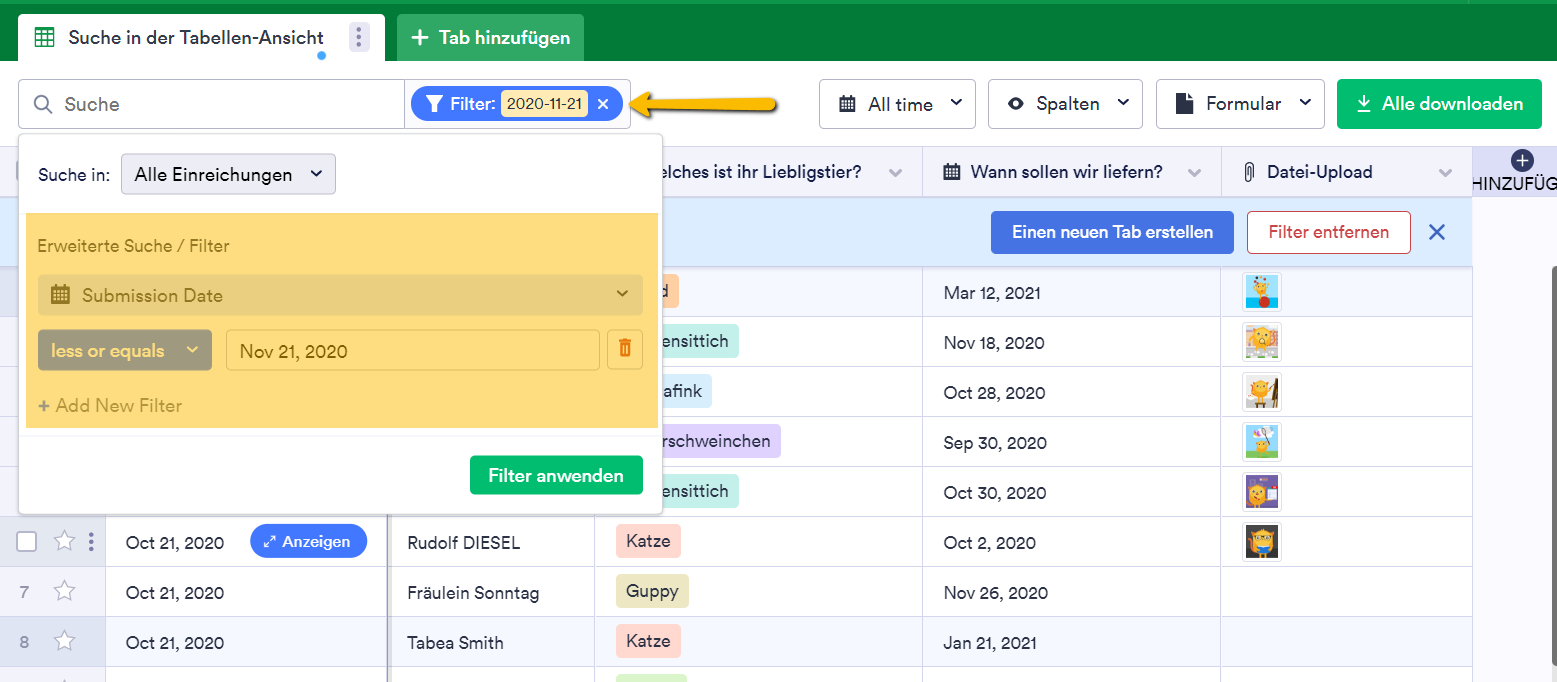This screenshot has width=1557, height=682.
Task: Click the Tab hinzufügen tab
Action: tap(490, 38)
